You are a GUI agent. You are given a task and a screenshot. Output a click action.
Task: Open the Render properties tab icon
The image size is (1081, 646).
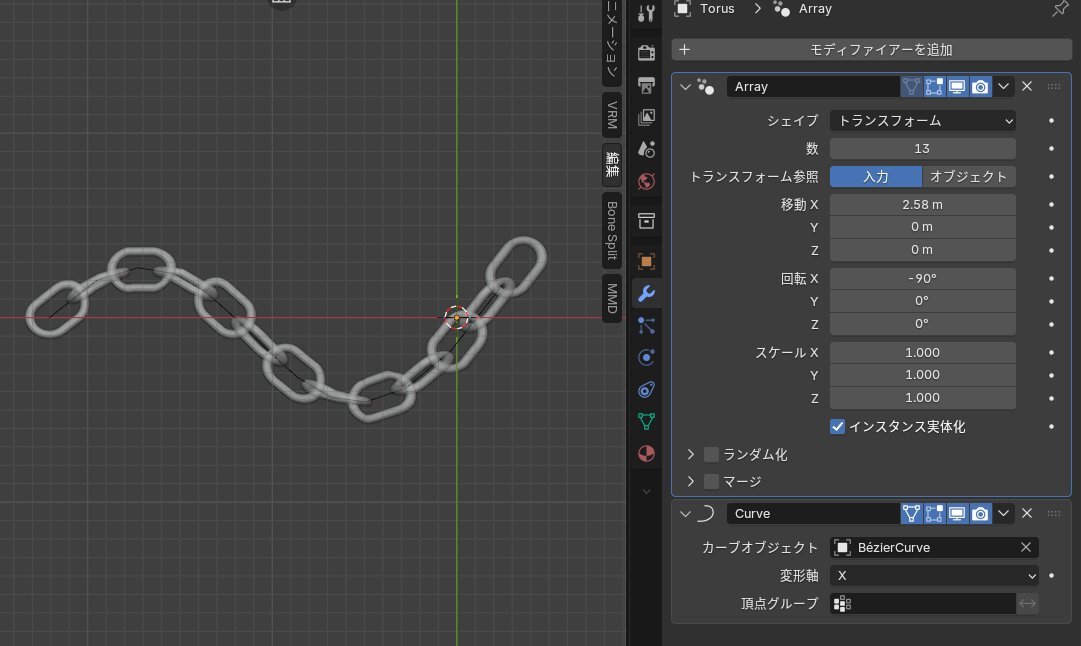[646, 52]
